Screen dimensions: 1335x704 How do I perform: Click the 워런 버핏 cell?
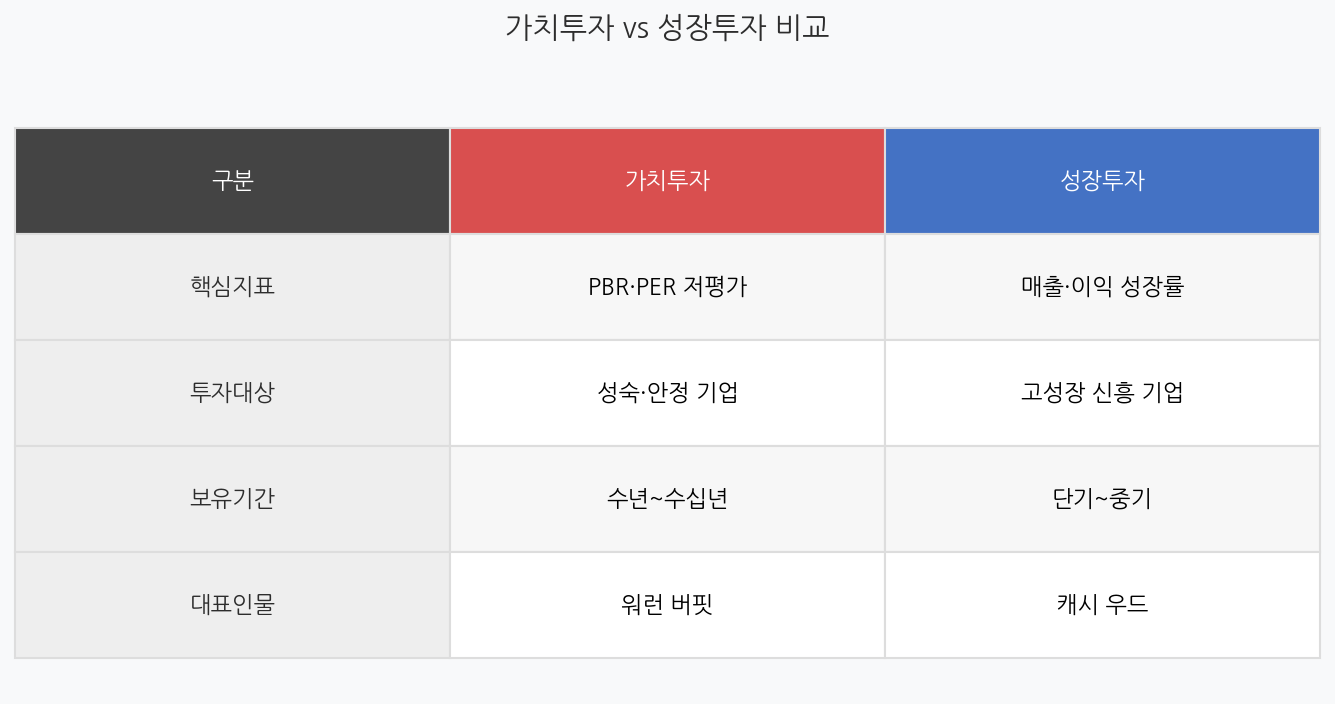point(667,605)
